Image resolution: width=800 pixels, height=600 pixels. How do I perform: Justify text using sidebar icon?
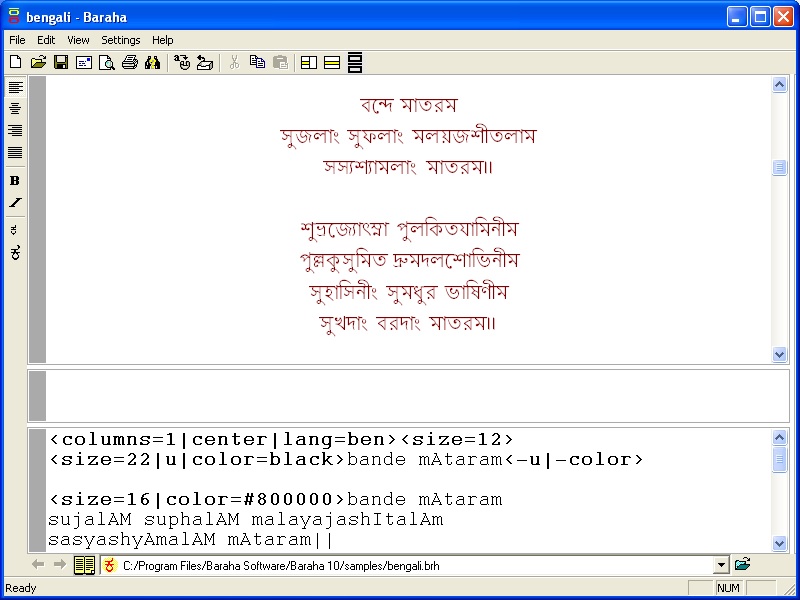coord(15,153)
